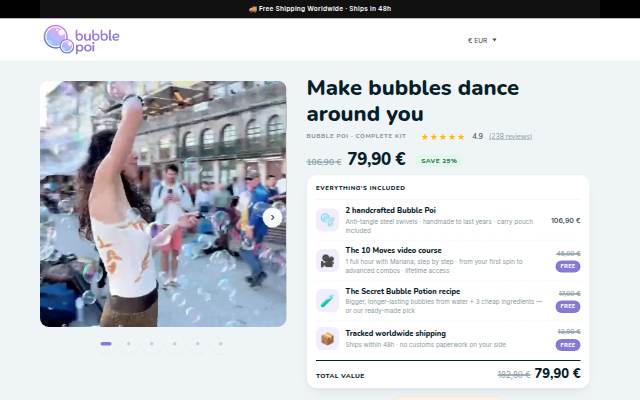This screenshot has width=640, height=400.
Task: Click FREE badge for video course
Action: (x=568, y=266)
